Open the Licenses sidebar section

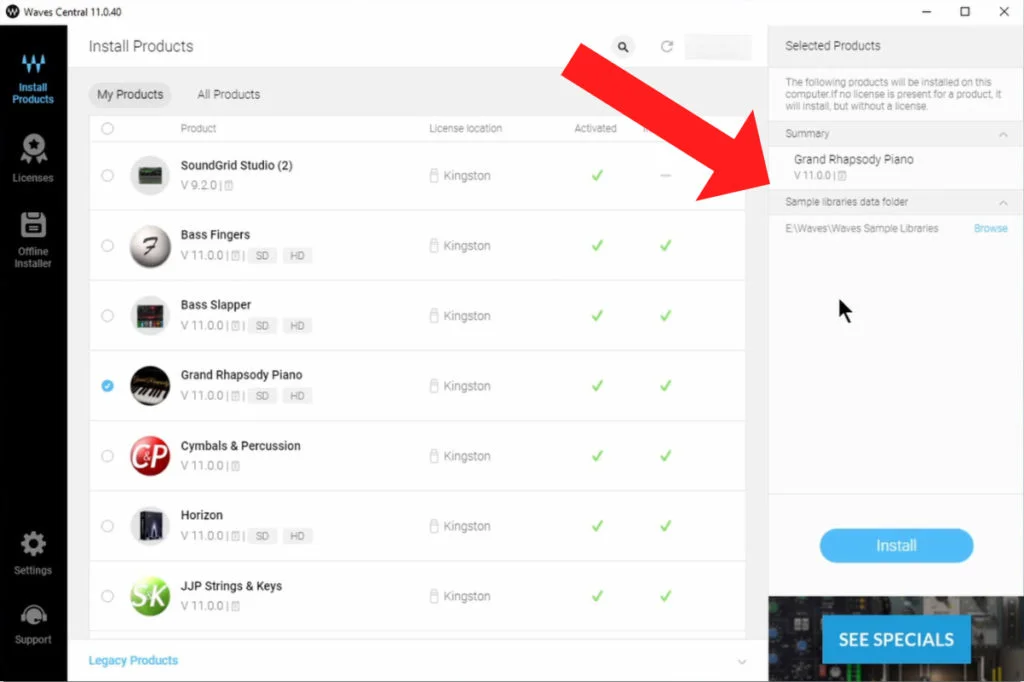[x=33, y=158]
